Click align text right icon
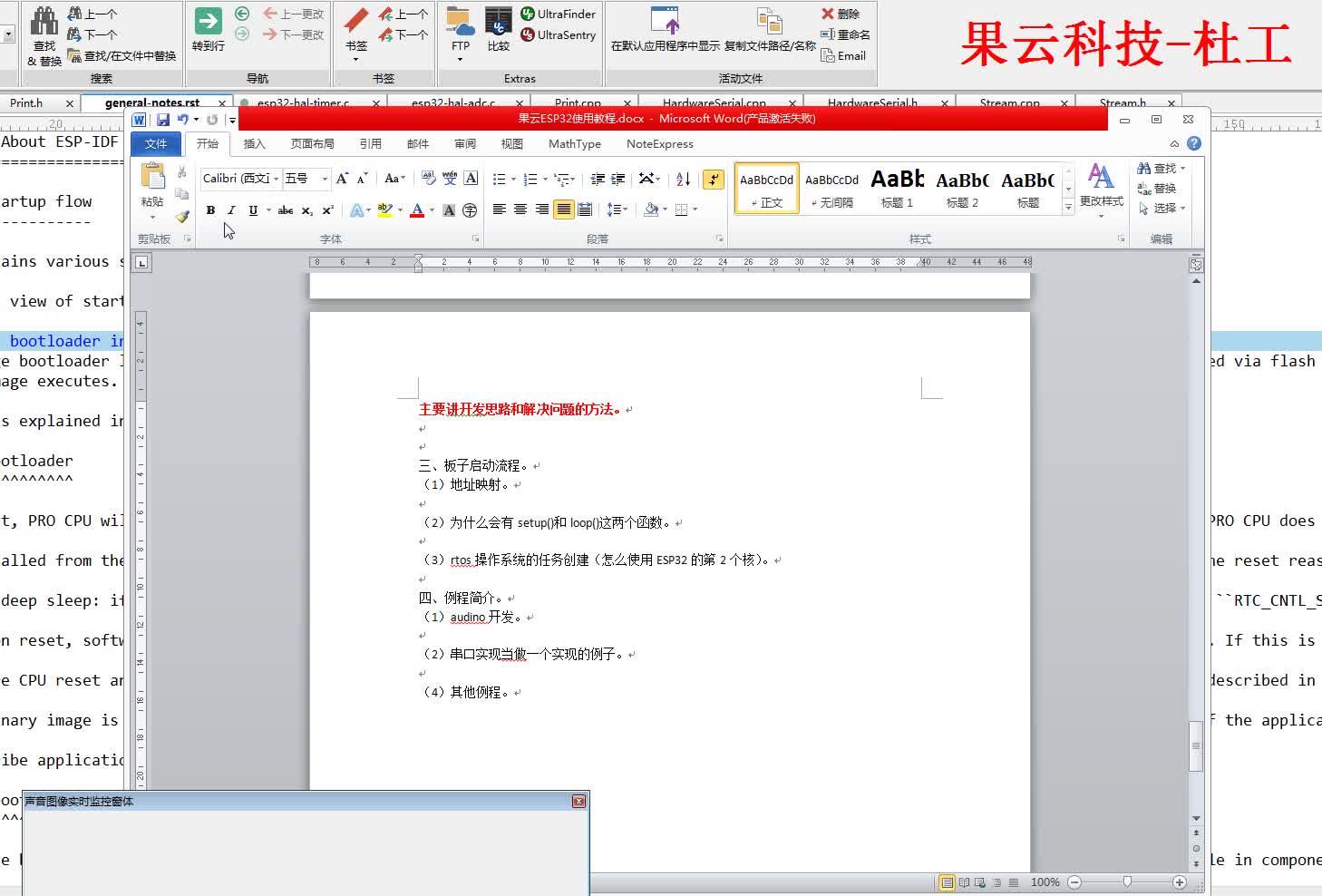The height and width of the screenshot is (896, 1322). [542, 209]
